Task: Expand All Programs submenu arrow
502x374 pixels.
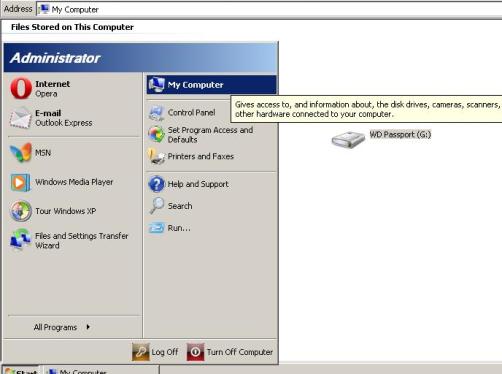Action: point(88,327)
